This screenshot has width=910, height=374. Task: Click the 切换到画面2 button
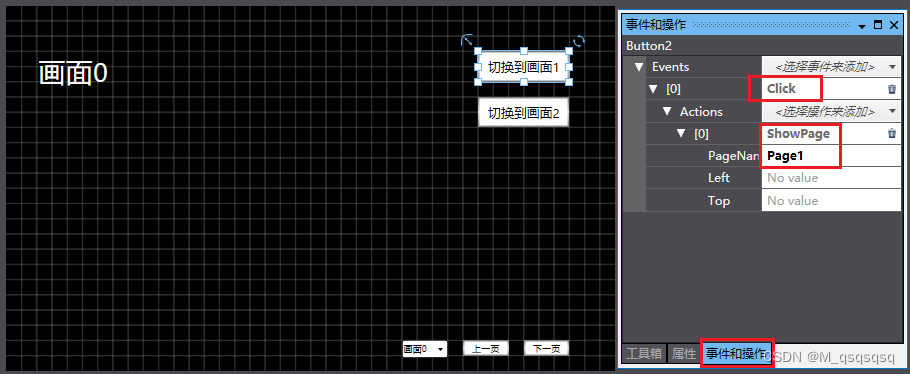pyautogui.click(x=523, y=113)
